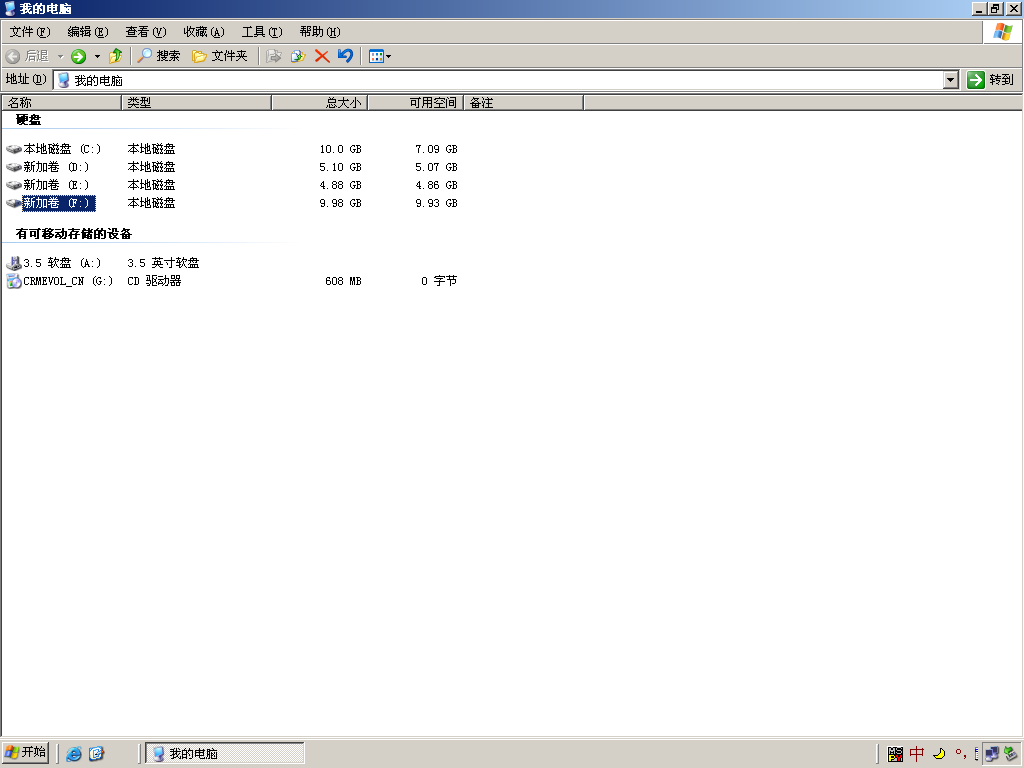Delete item with red X icon
The image size is (1024, 768).
point(322,56)
